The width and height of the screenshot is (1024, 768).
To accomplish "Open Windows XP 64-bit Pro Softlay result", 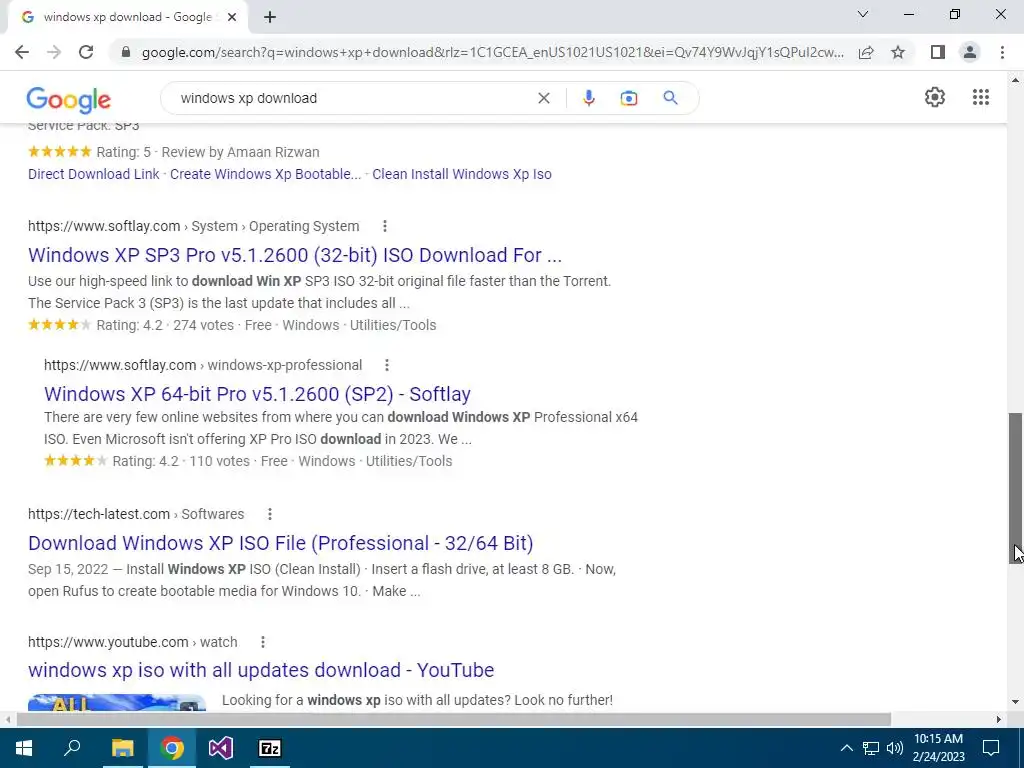I will pyautogui.click(x=257, y=394).
